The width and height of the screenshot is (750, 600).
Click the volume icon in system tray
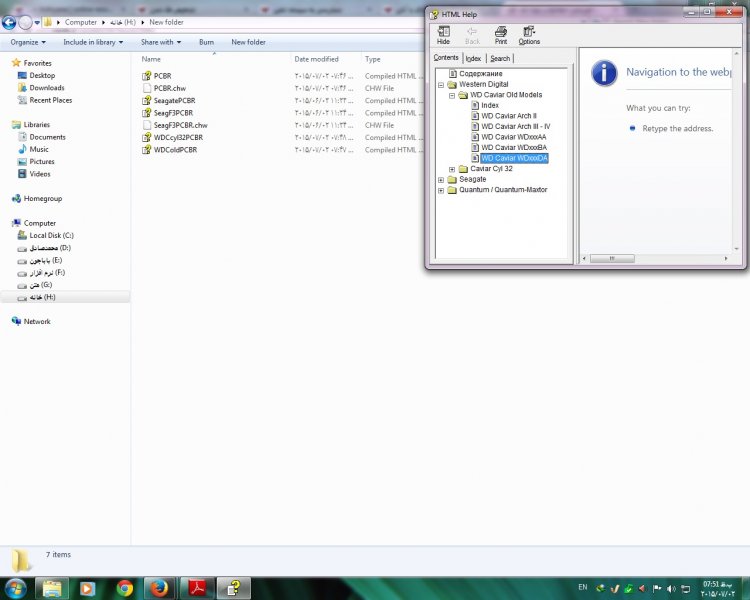[671, 589]
